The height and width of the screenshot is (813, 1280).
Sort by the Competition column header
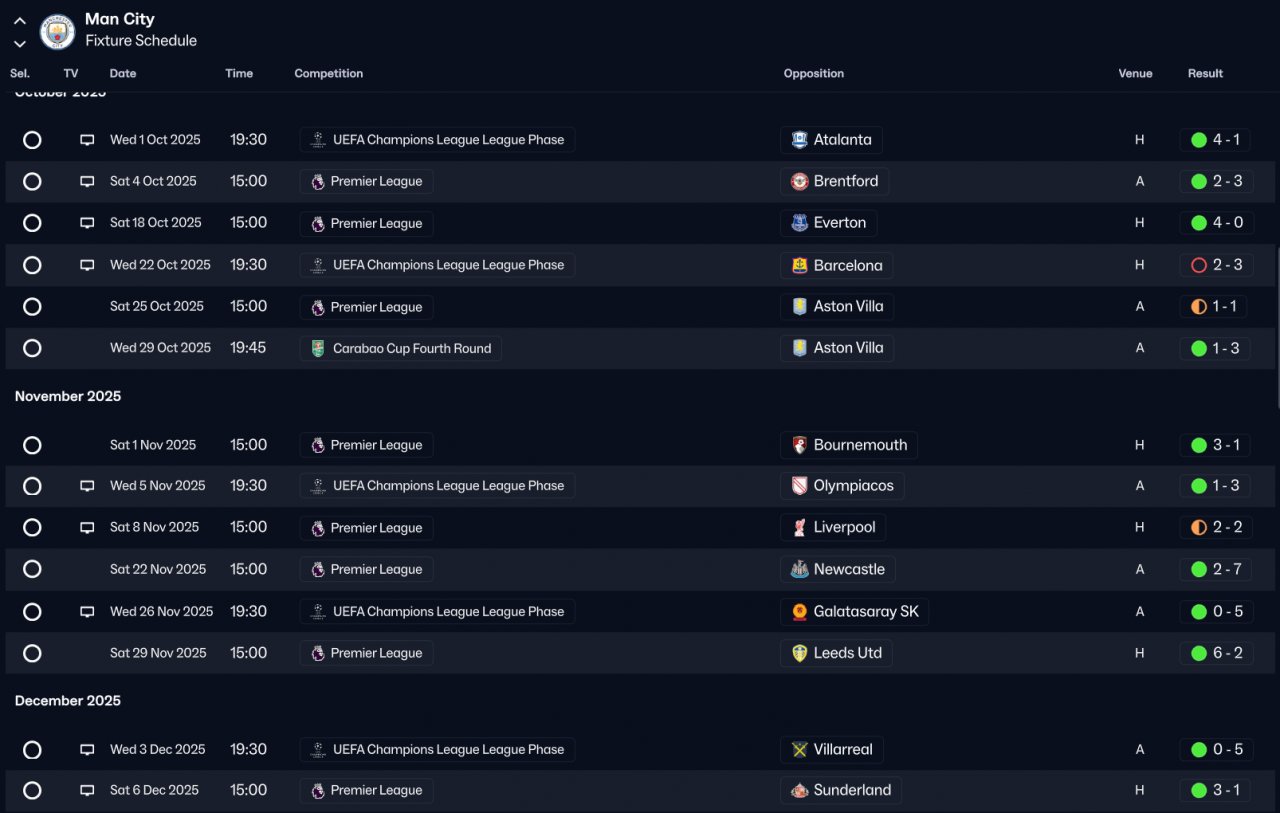coord(328,73)
